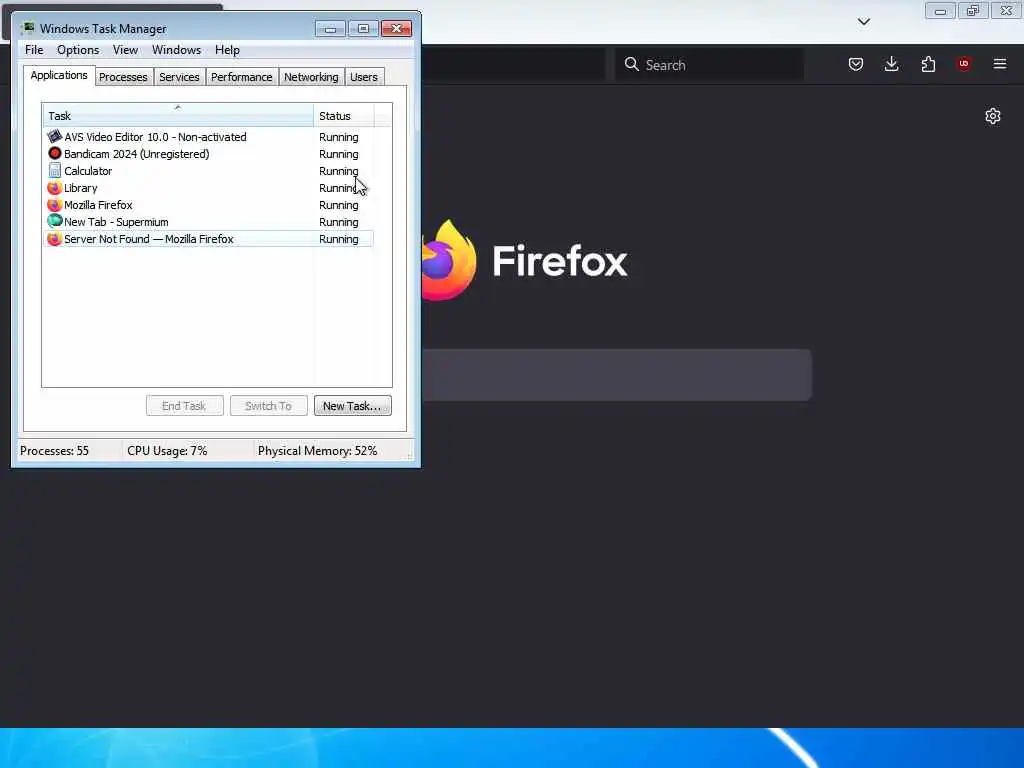The image size is (1024, 768).
Task: Restore down the Firefox window
Action: pyautogui.click(x=973, y=10)
